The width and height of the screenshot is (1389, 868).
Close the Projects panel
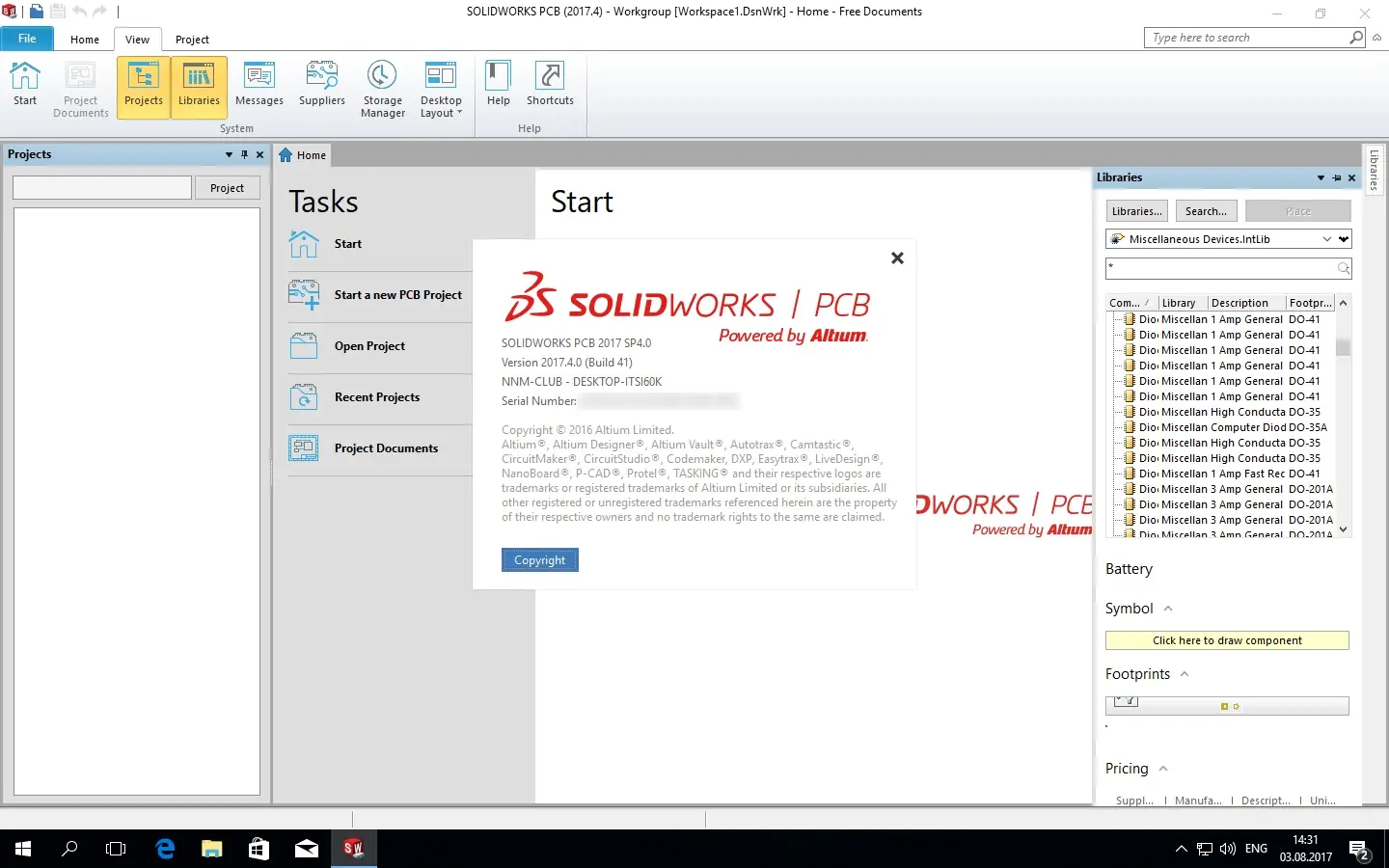pos(259,154)
